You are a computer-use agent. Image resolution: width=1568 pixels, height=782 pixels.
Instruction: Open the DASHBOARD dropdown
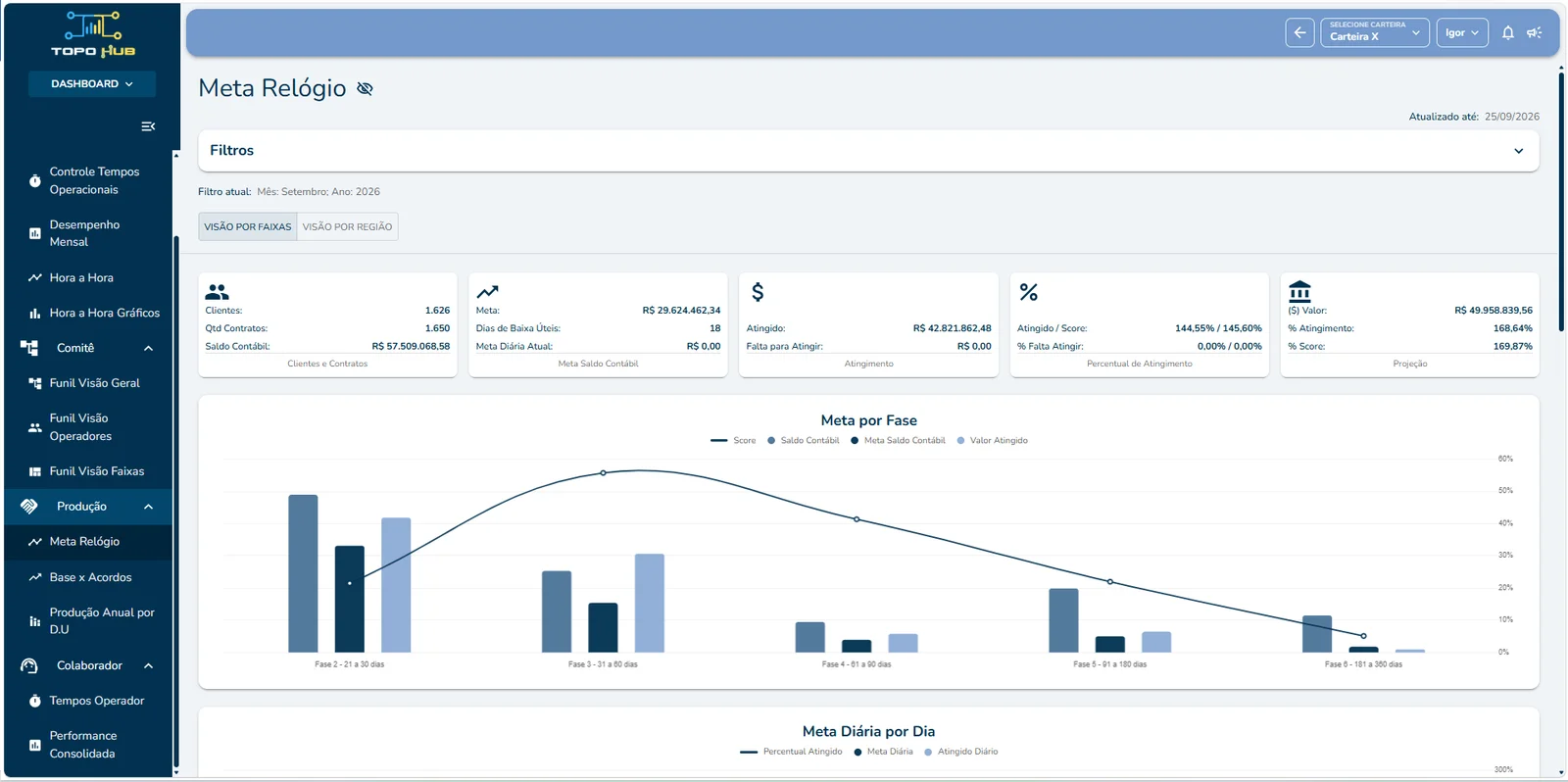pos(92,84)
